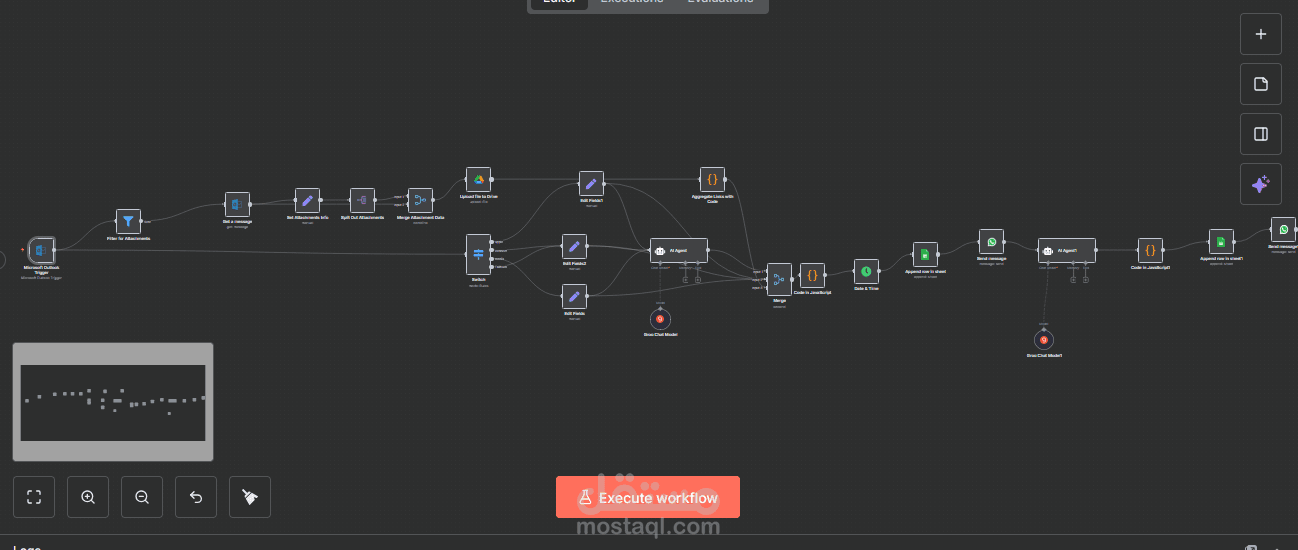Viewport: 1298px width, 550px height.
Task: Select the Microsoft Outlook Trigger node
Action: tap(42, 250)
